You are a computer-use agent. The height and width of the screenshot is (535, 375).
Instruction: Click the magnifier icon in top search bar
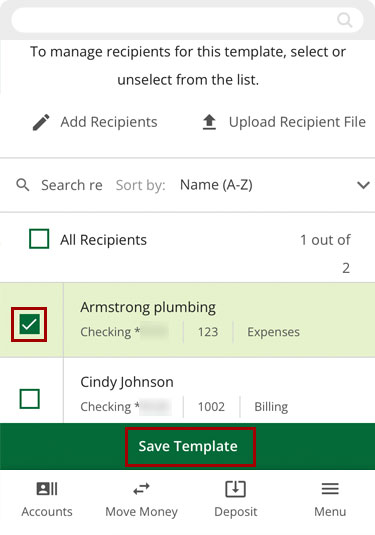click(x=344, y=20)
